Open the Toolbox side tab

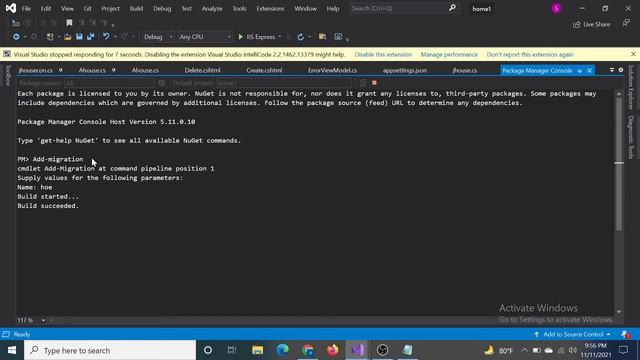pos(7,76)
